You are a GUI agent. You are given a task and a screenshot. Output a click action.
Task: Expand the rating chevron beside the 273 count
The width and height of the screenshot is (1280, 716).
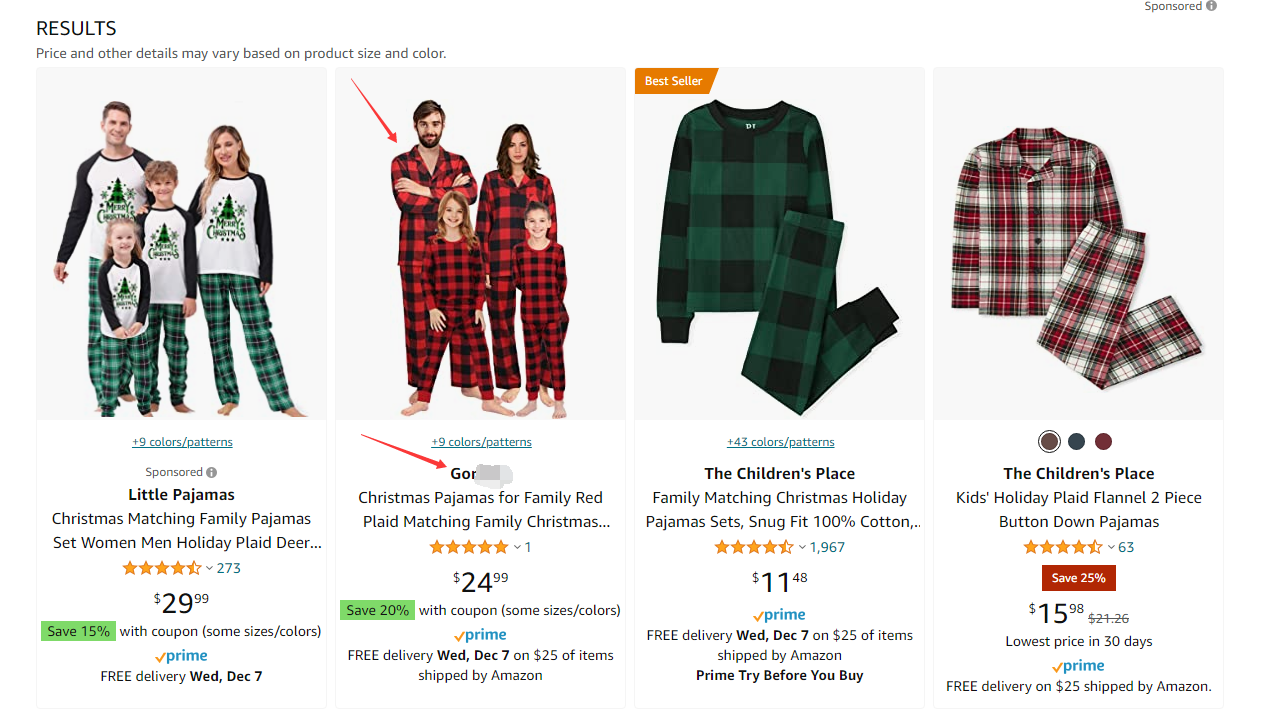pos(209,568)
